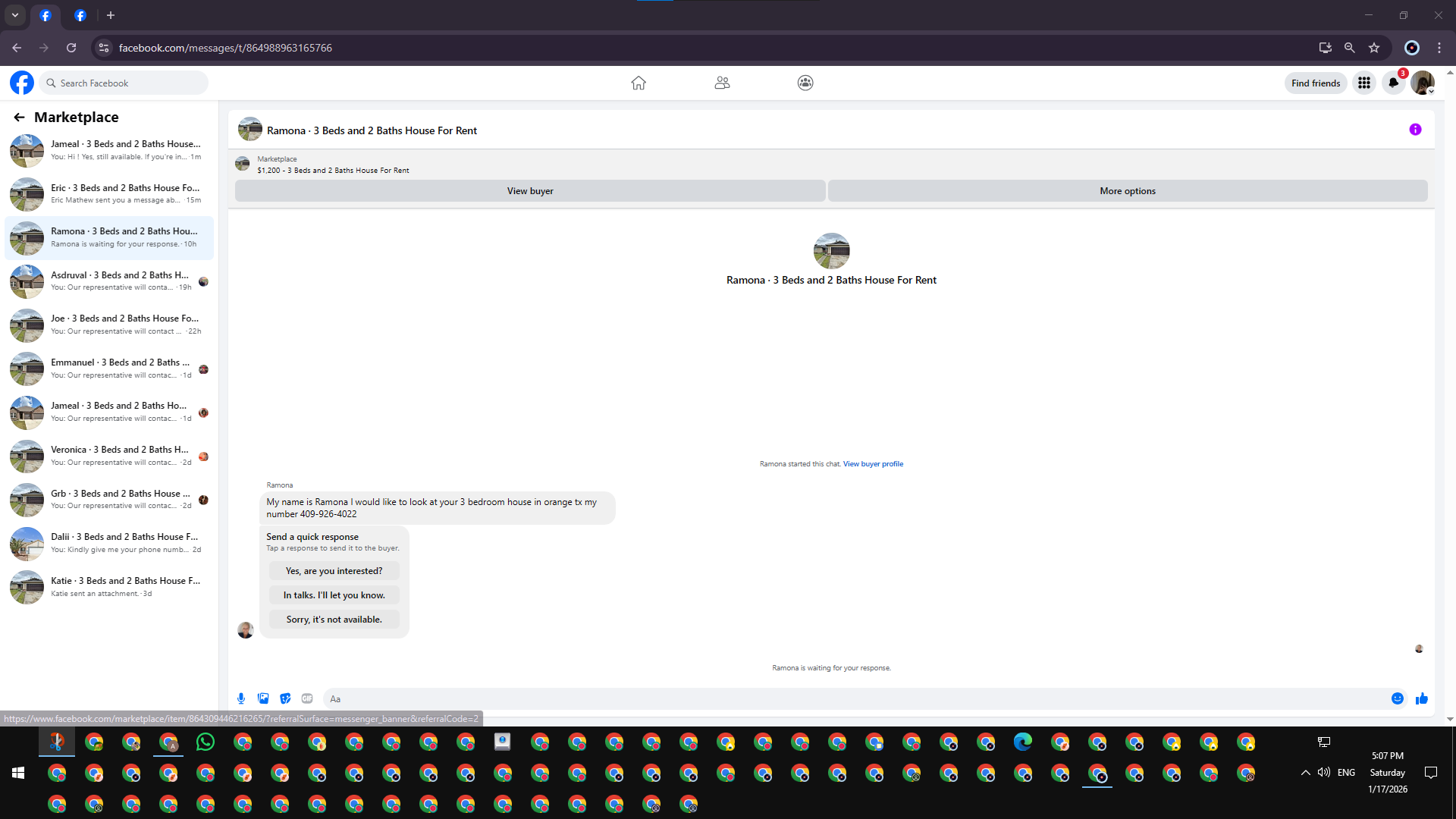
Task: Show hidden system tray icons
Action: click(1305, 773)
